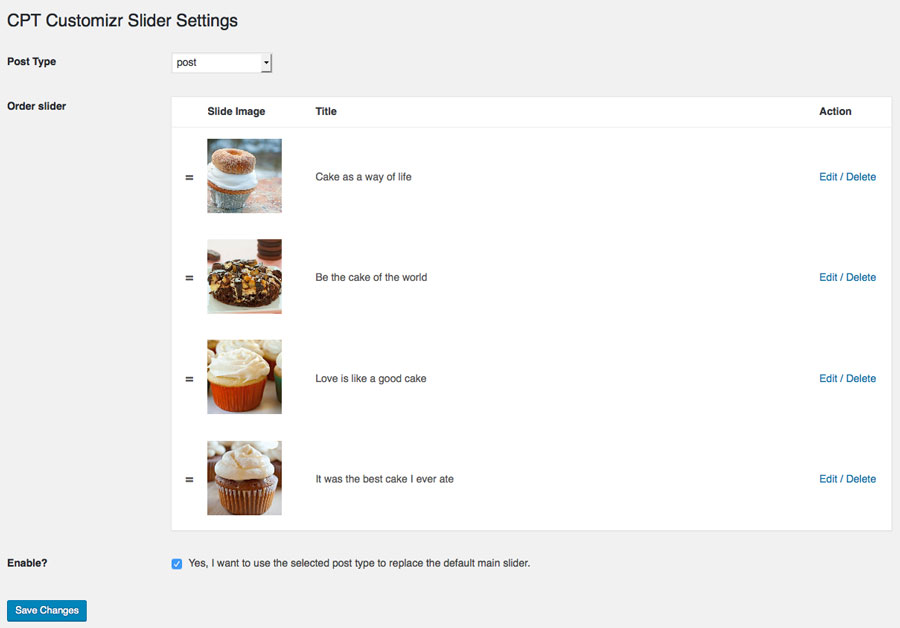
Task: Click the 'Post Type' field label
Action: [32, 61]
